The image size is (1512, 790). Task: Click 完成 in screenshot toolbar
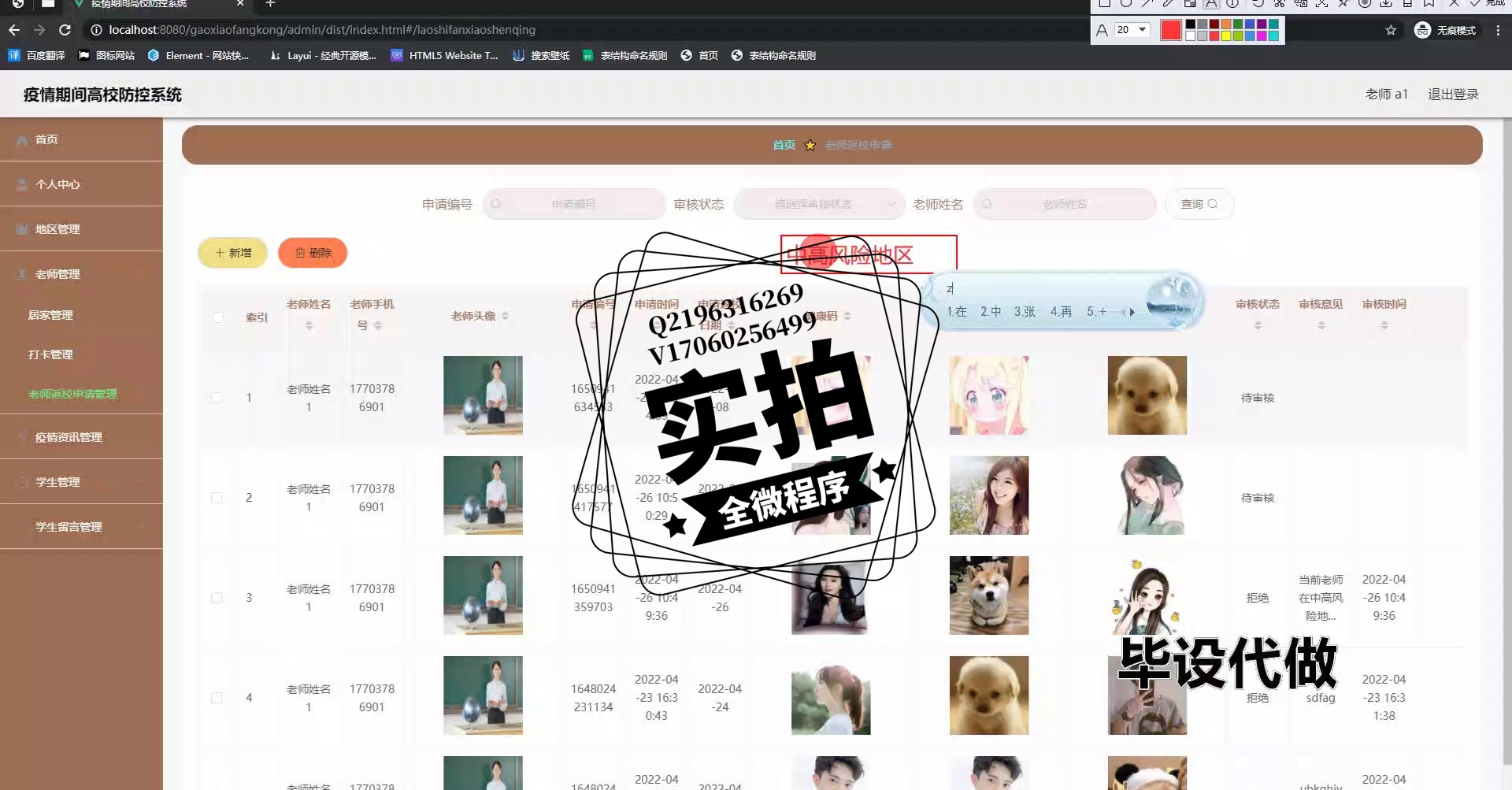1495,3
